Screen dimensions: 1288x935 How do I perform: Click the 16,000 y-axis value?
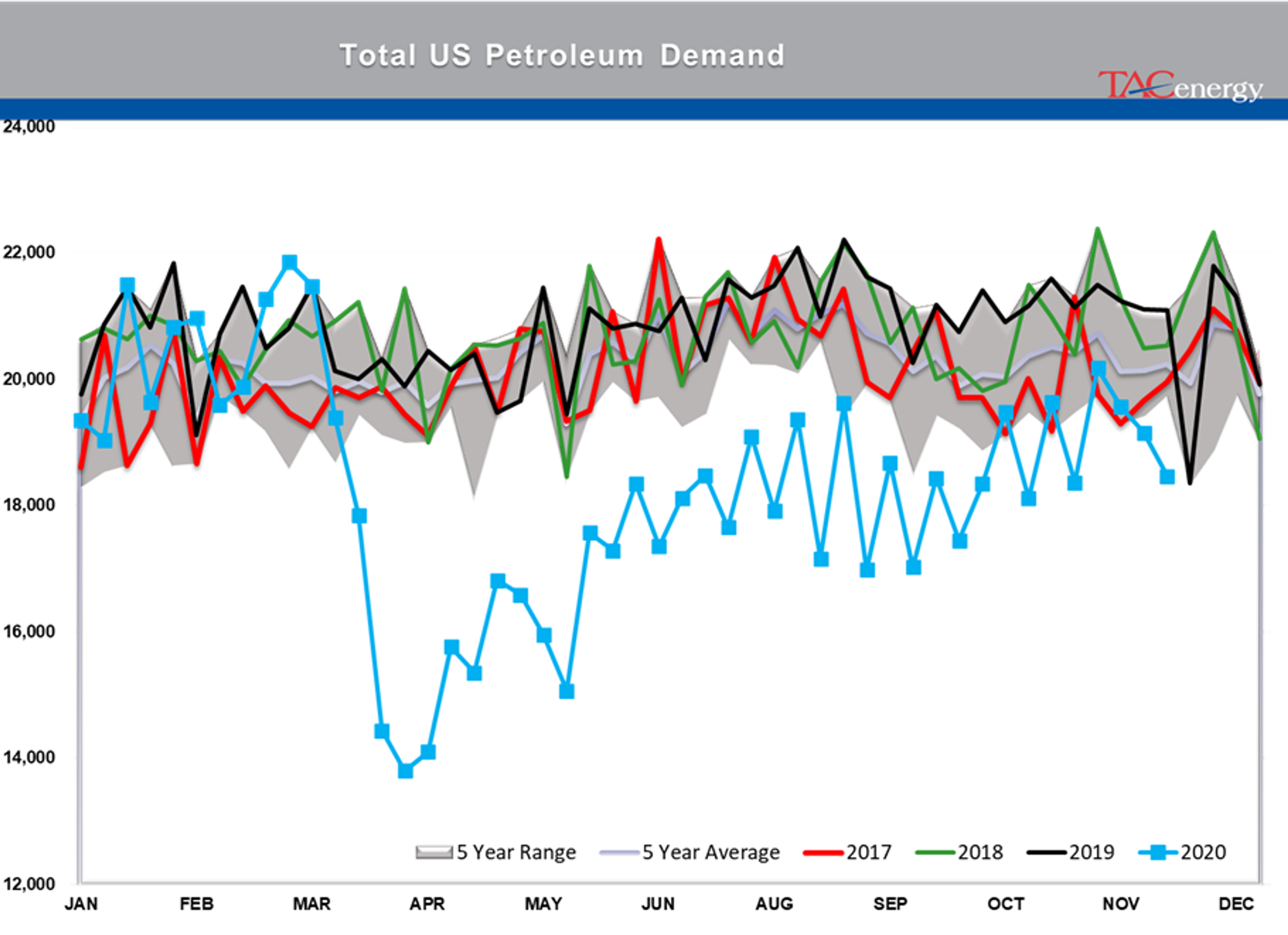tap(29, 631)
